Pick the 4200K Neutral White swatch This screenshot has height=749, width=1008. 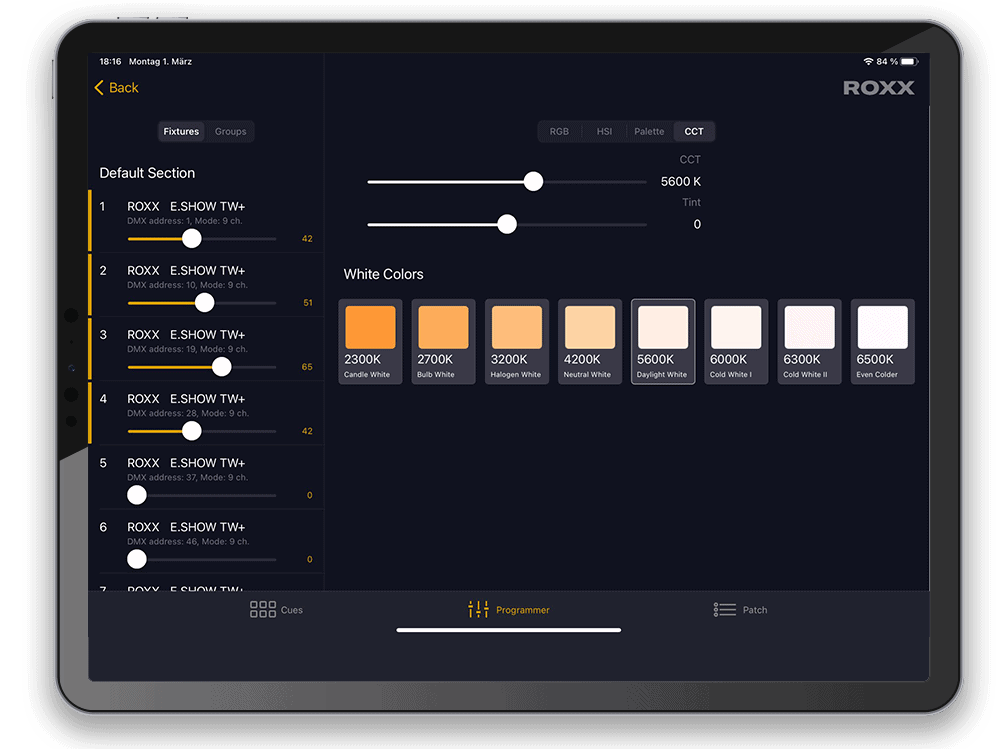pos(590,341)
